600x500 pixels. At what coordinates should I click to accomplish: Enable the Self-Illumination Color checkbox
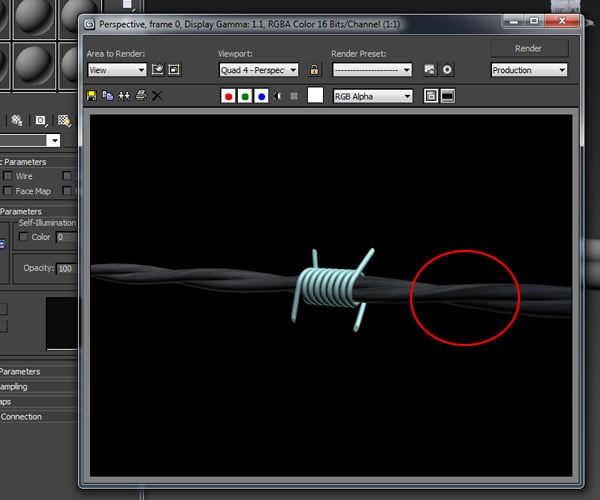(23, 236)
